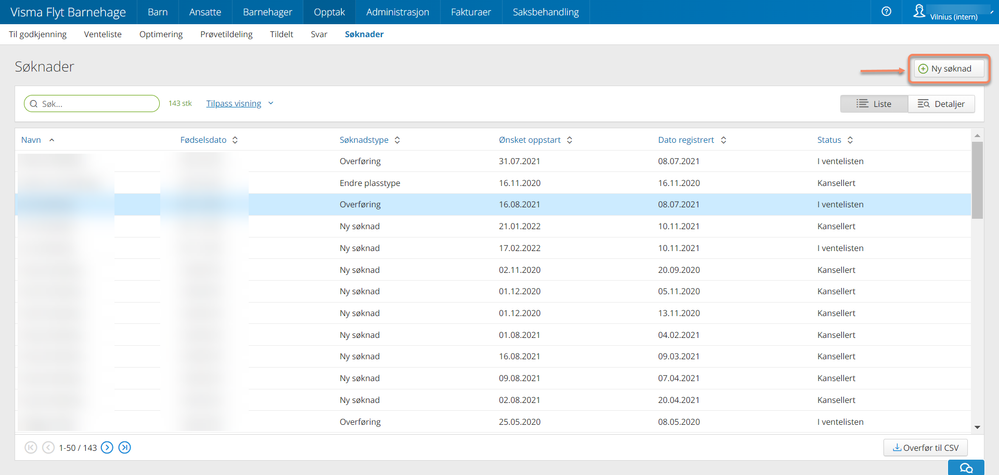This screenshot has height=475, width=999.
Task: Click the 21.01.2022 ønsket oppstart cell
Action: click(520, 226)
